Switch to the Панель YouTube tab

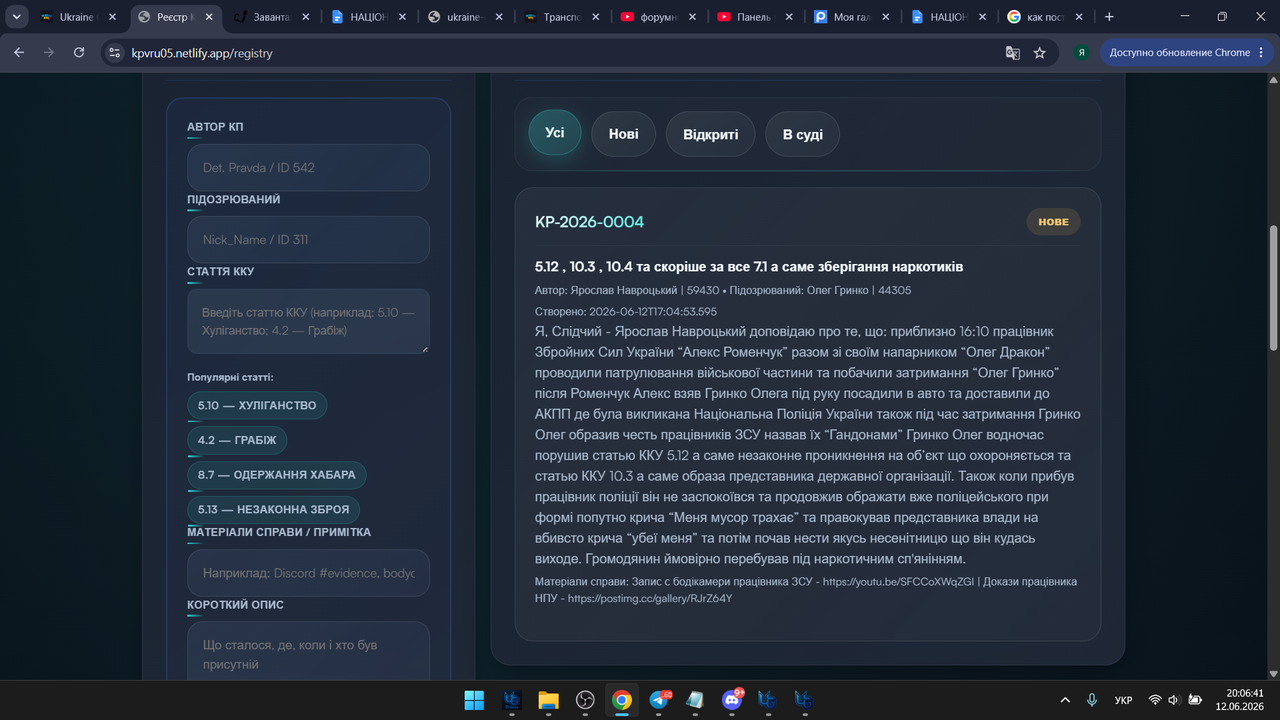pyautogui.click(x=756, y=17)
